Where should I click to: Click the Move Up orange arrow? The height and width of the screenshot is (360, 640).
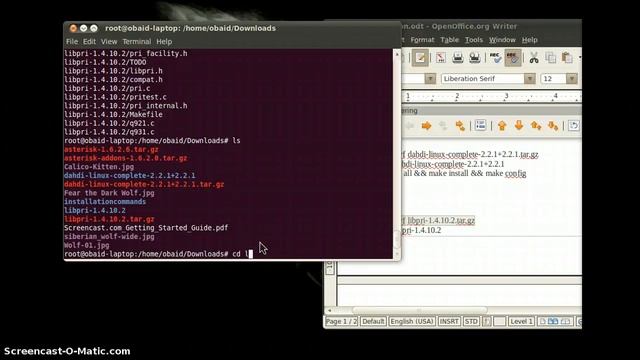point(502,126)
